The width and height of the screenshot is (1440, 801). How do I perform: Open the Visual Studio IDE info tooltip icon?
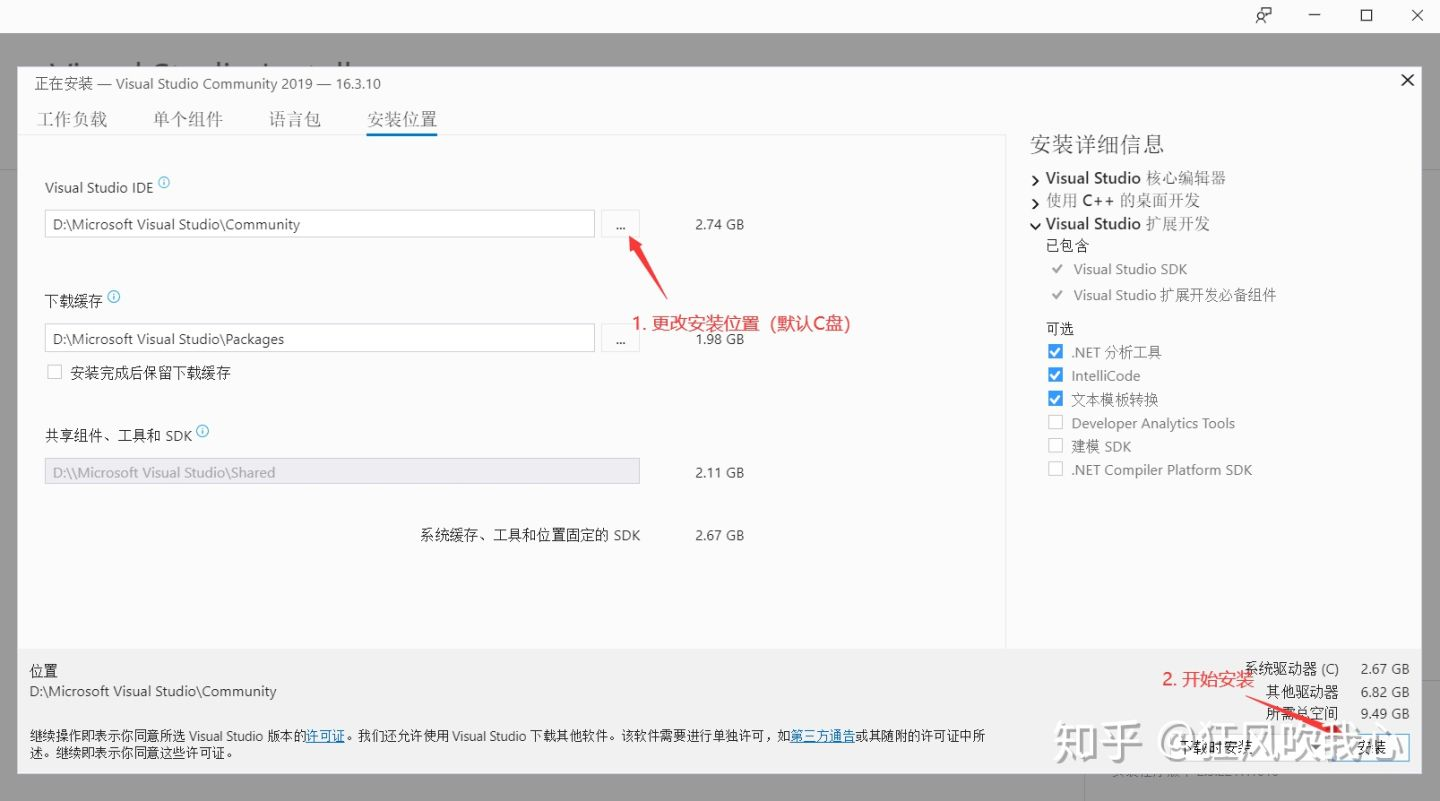coord(164,183)
